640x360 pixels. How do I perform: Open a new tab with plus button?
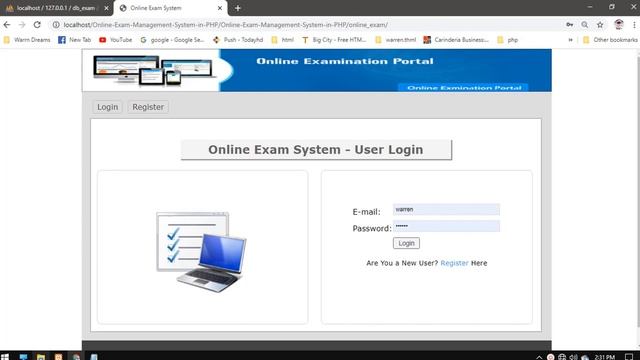point(238,8)
